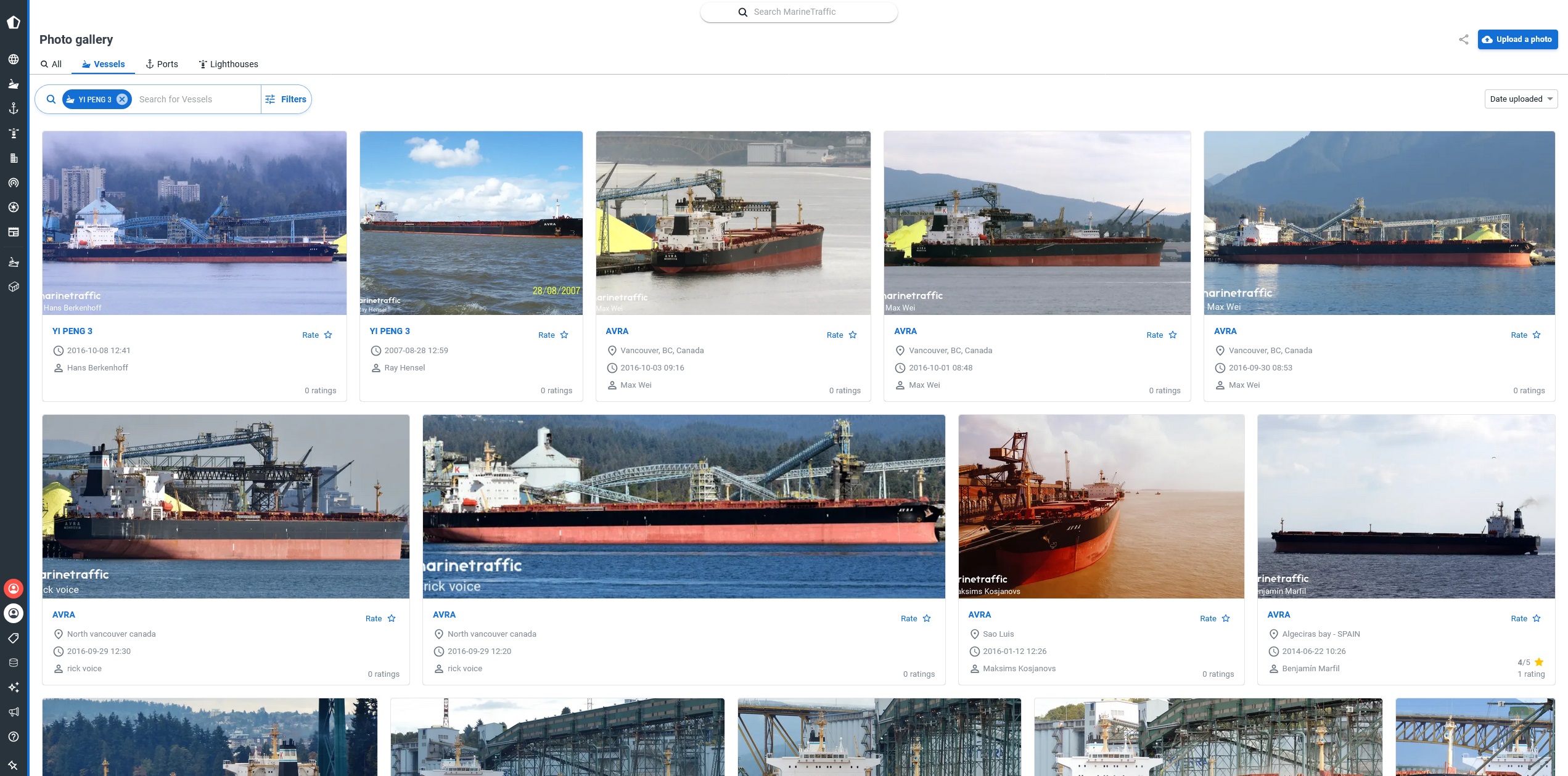Click photographer name 'Benjamín Marfil'

(1310, 668)
